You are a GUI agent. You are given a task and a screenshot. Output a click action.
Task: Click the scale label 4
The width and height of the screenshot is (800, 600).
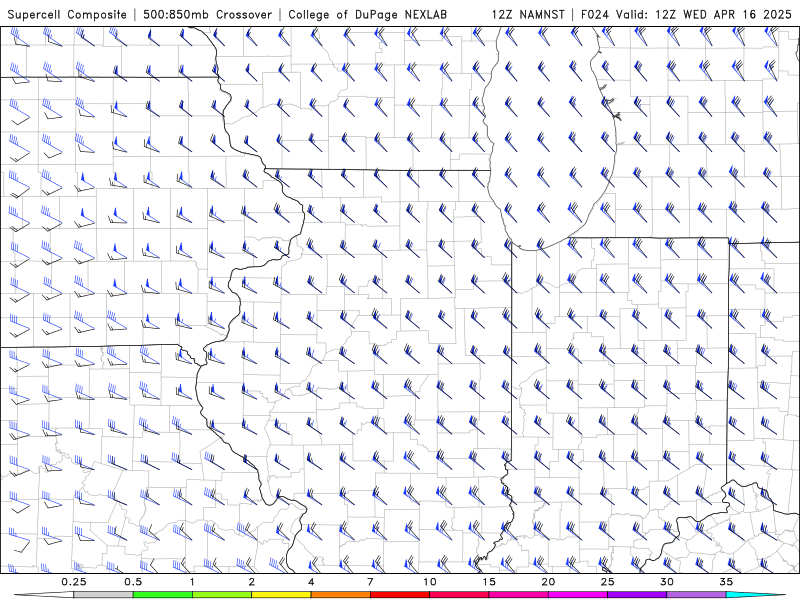click(x=311, y=582)
